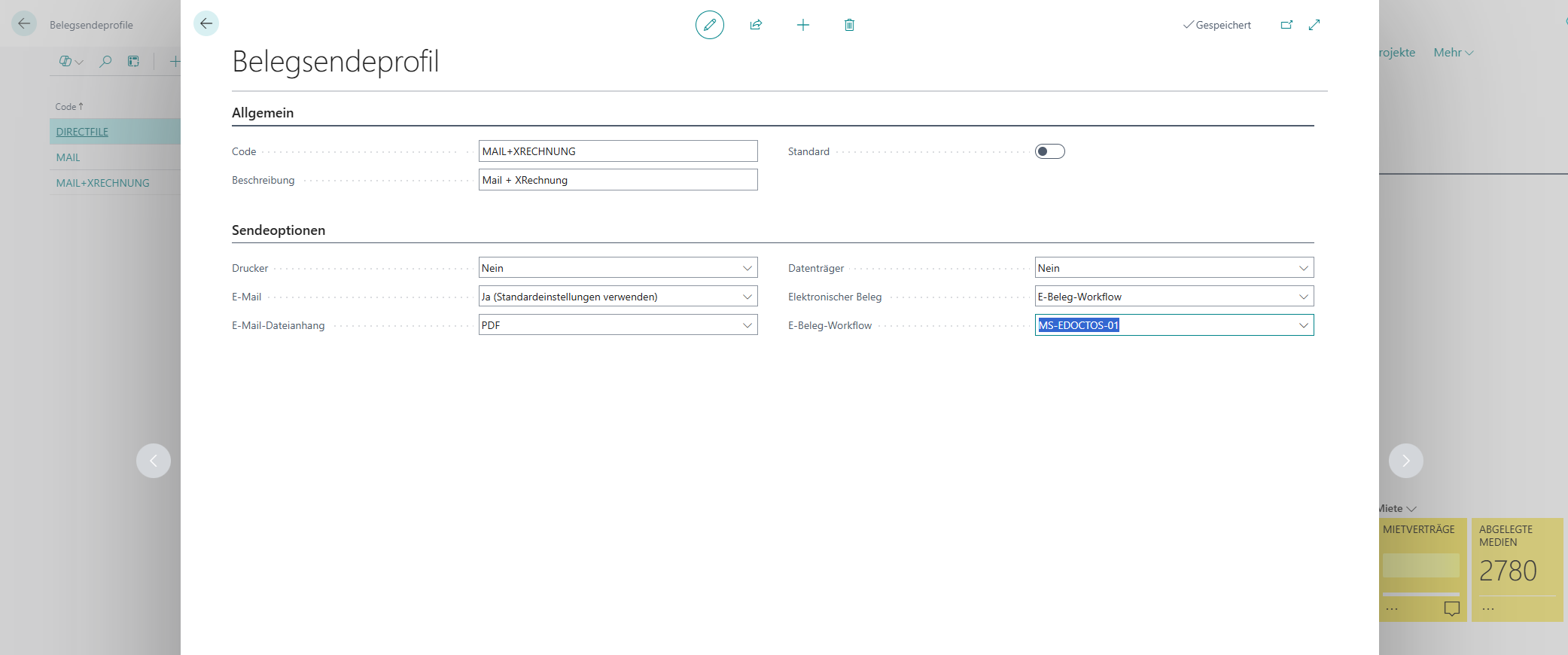Click the share icon in header
This screenshot has height=655, width=1568.
[756, 25]
